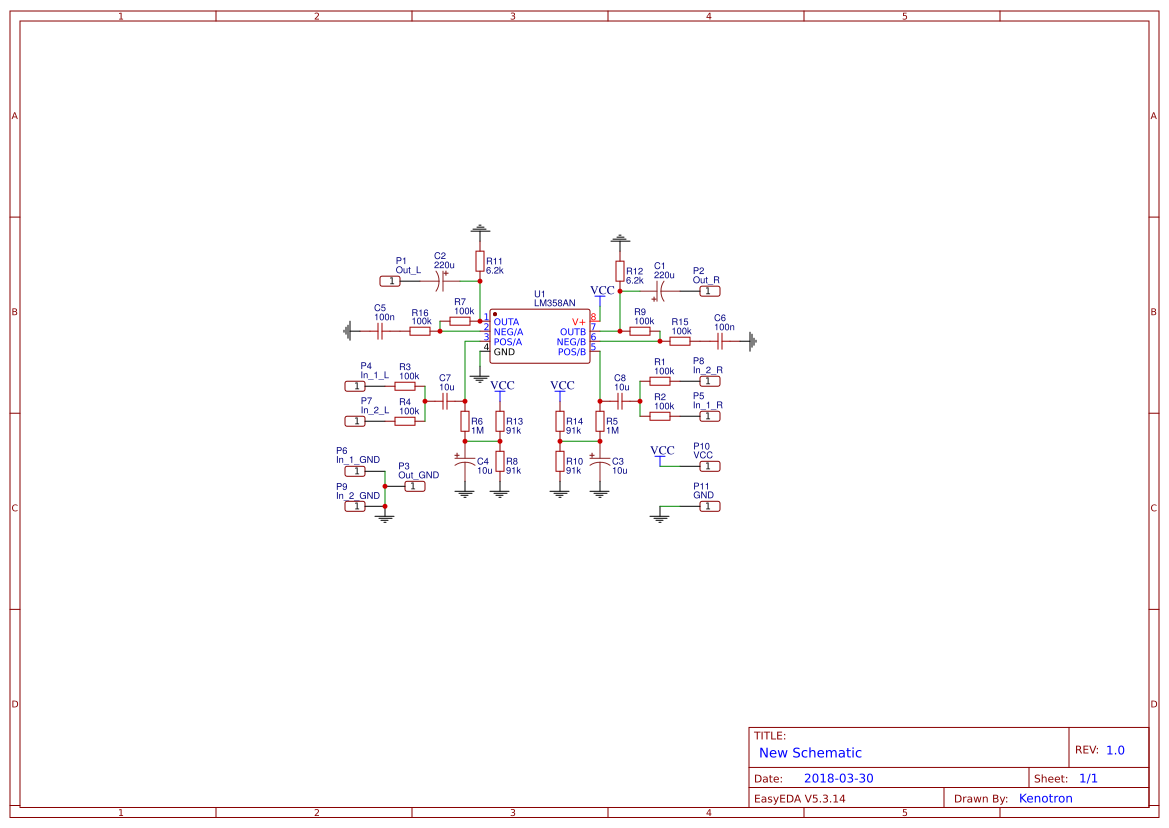Screen dimensions: 1169x828
Task: Select connector P1 Out_L
Action: (391, 280)
